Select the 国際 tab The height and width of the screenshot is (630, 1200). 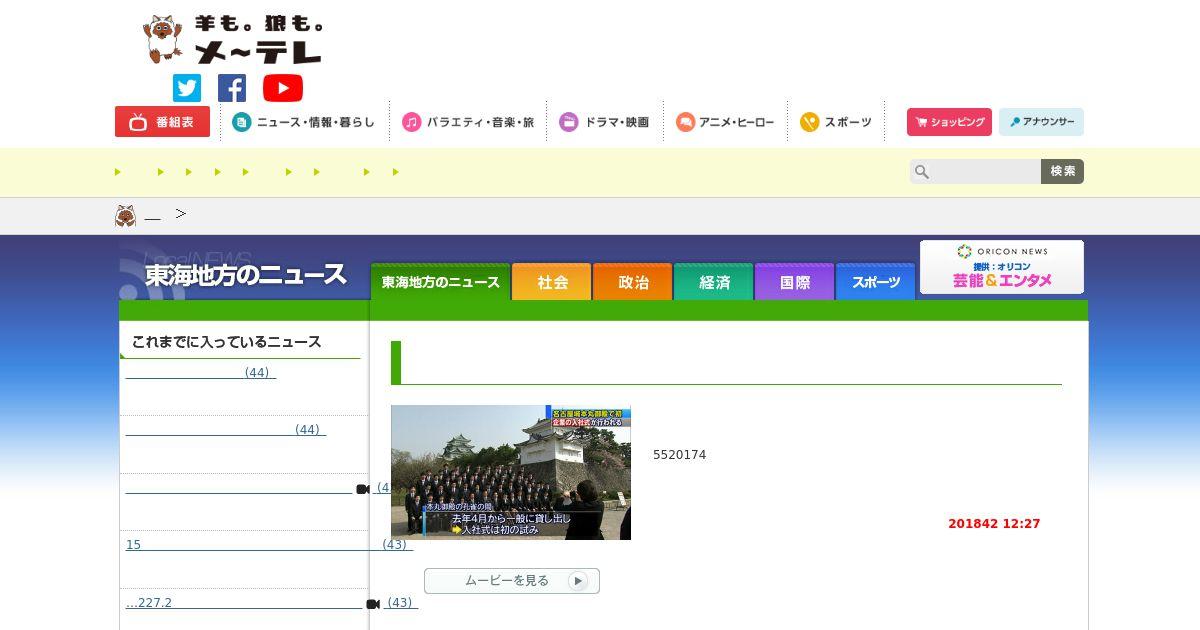click(795, 282)
